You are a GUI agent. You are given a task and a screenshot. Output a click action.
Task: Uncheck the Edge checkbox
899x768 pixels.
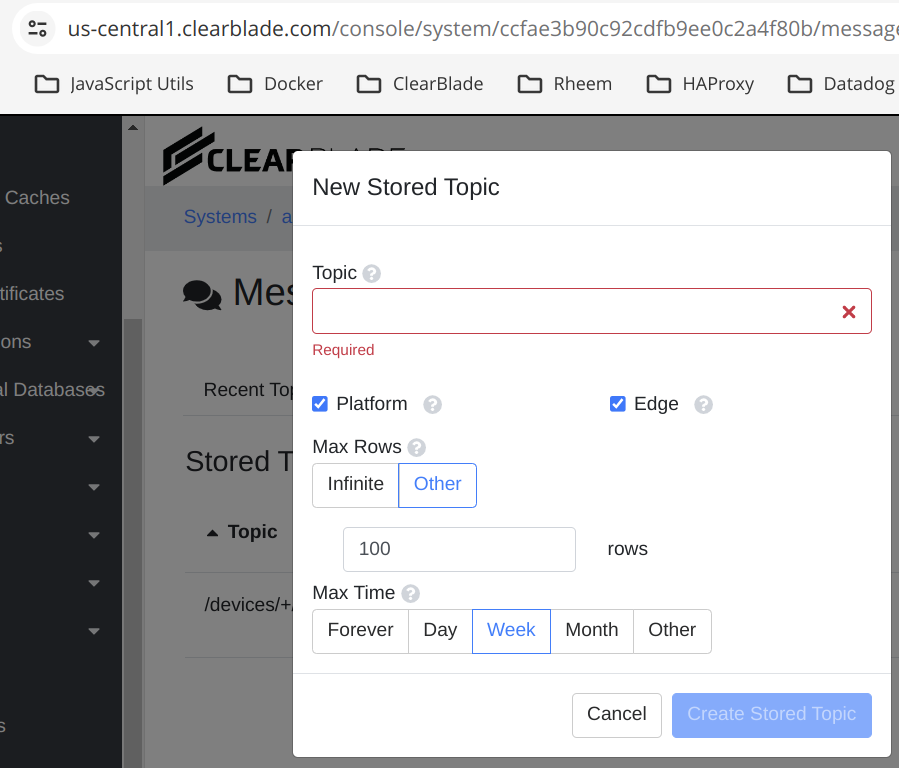(618, 404)
